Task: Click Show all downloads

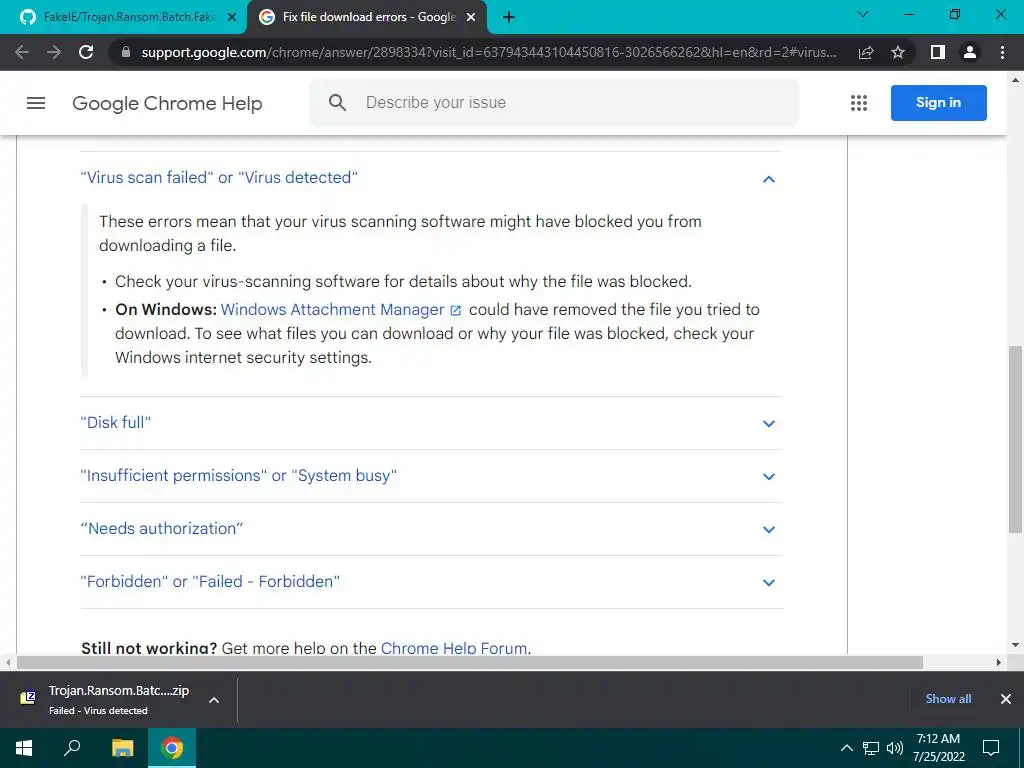Action: click(x=948, y=699)
